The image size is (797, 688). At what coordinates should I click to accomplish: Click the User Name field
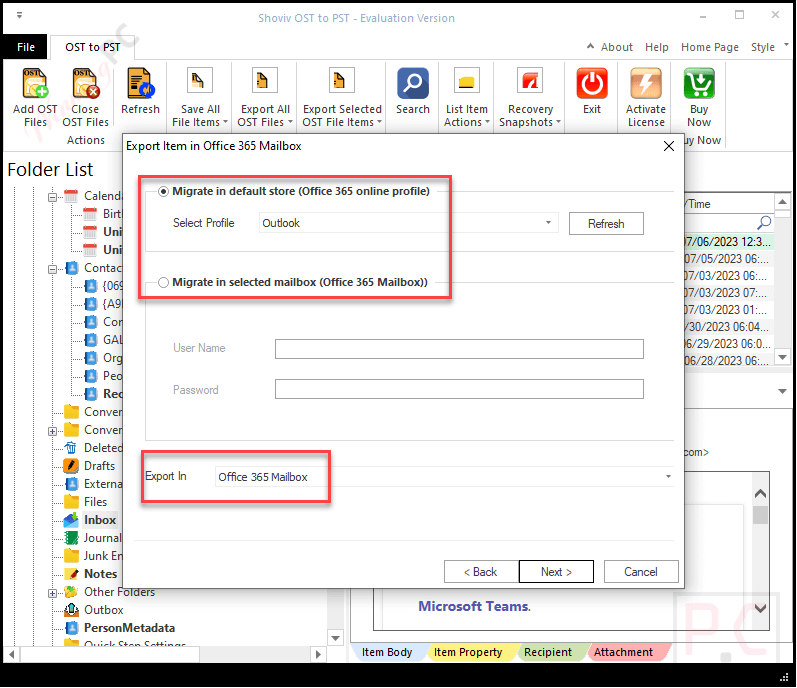459,349
